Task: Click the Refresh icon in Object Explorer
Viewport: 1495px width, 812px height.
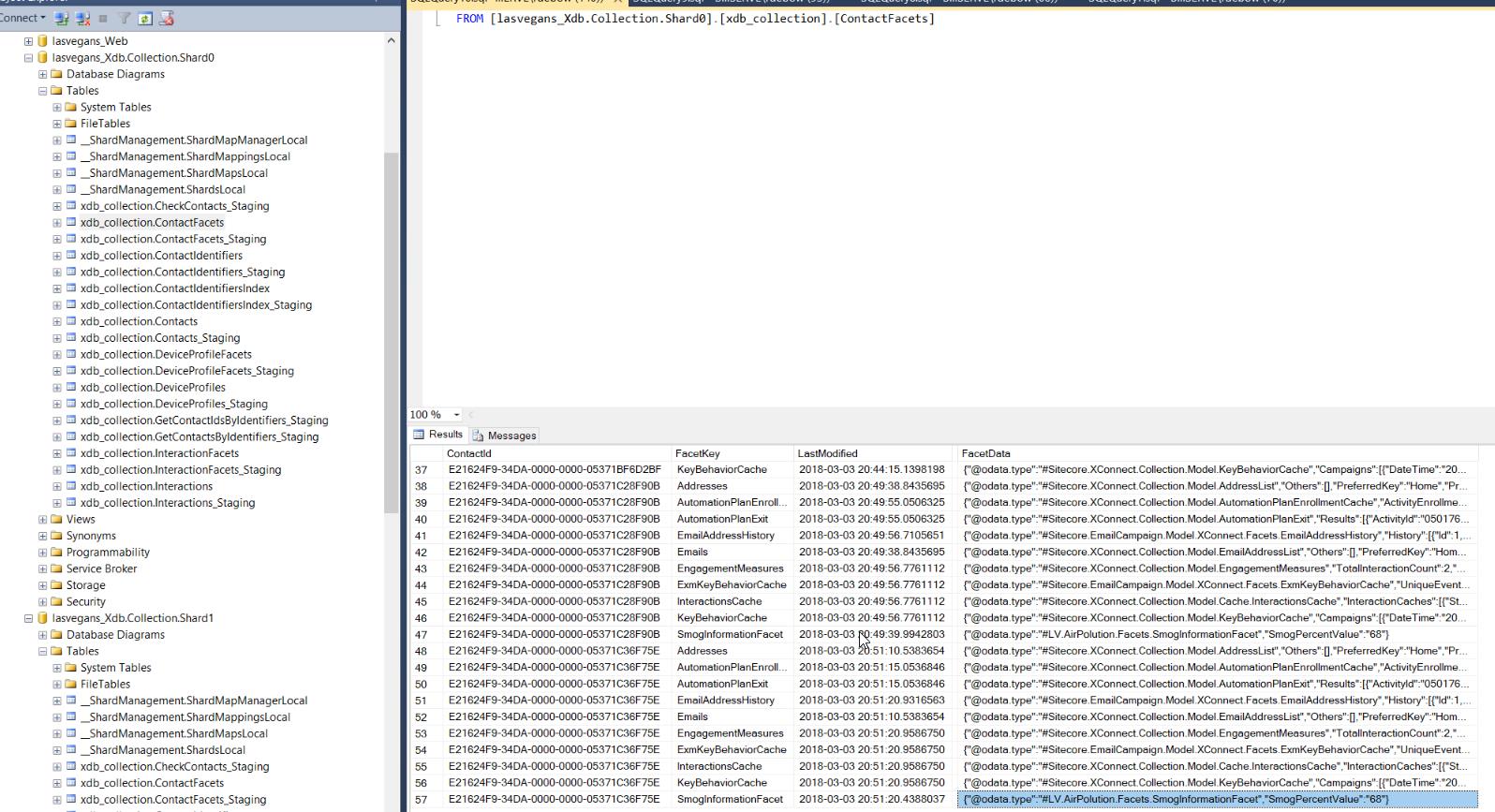Action: click(145, 18)
